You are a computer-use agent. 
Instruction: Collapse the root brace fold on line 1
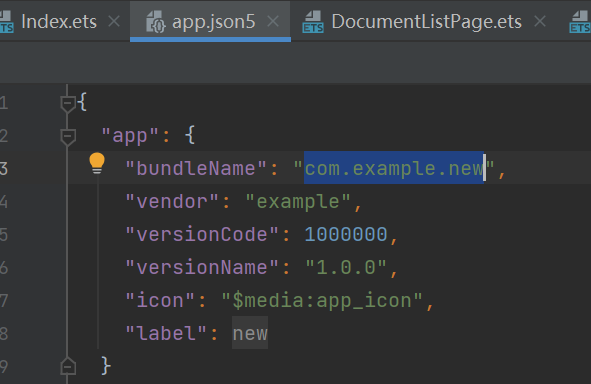coord(68,103)
